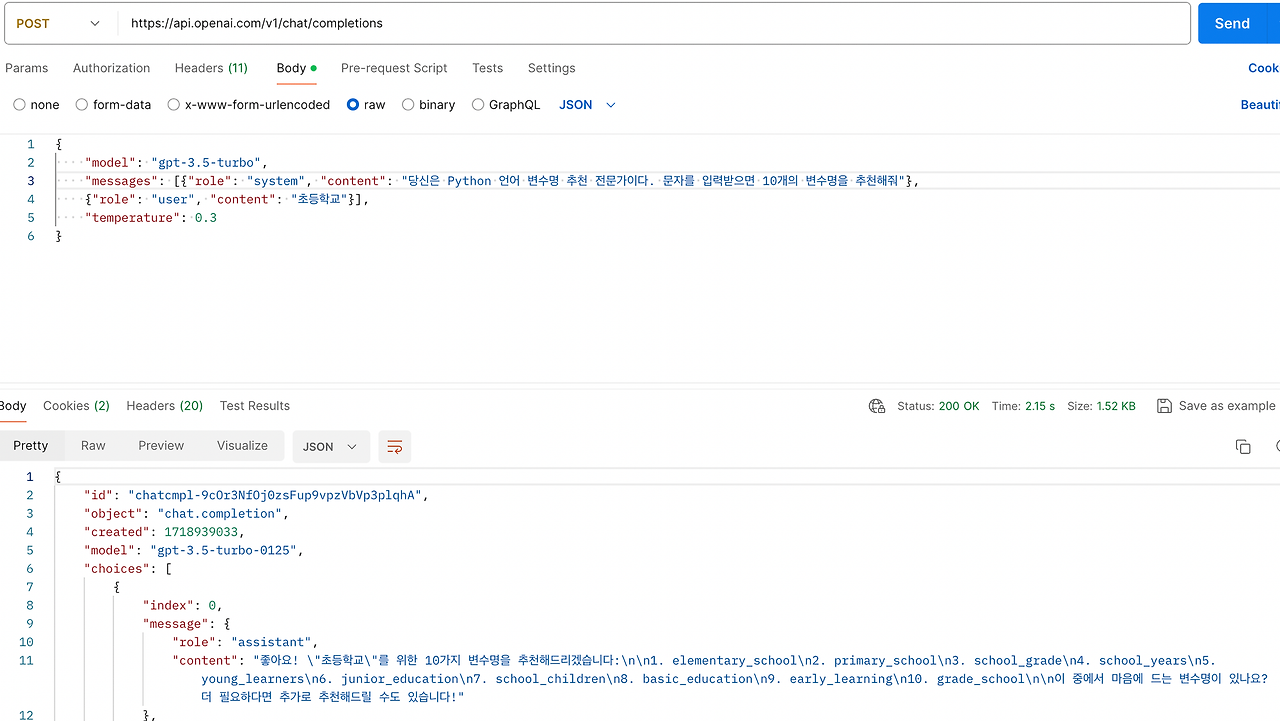Click Save as example

[x=1227, y=406]
